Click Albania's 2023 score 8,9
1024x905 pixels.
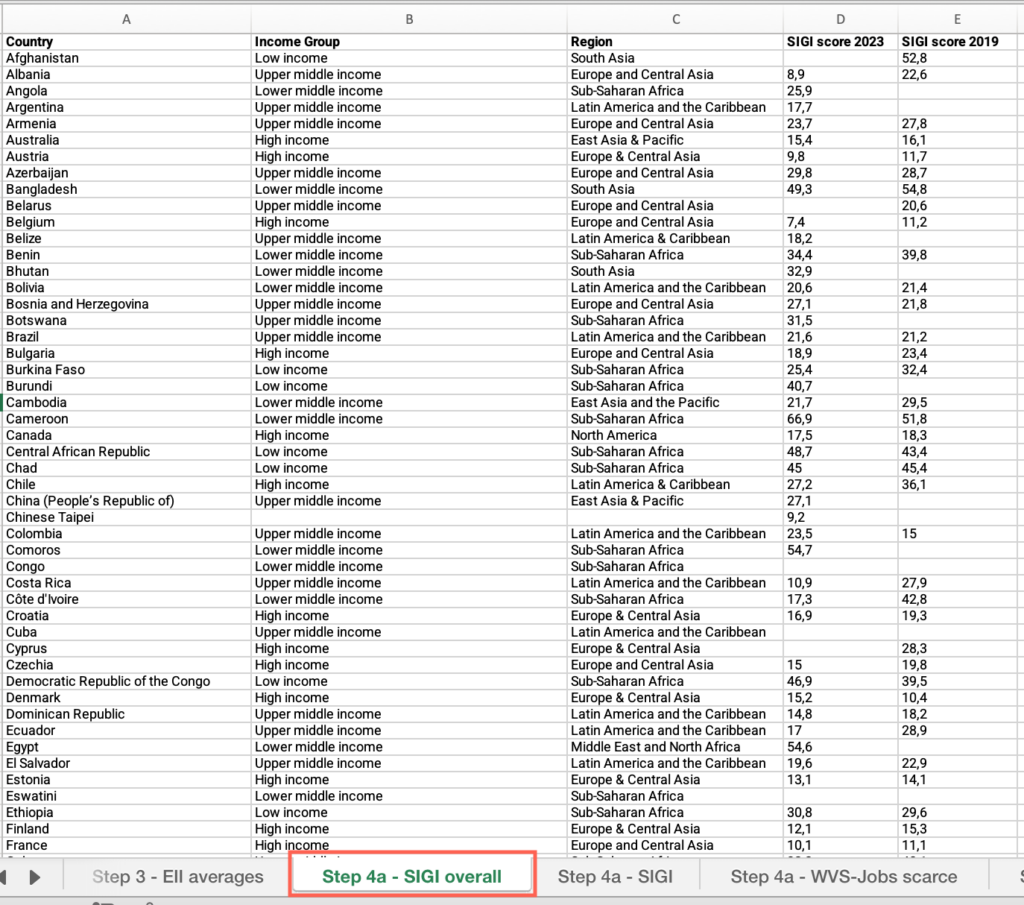pos(840,74)
